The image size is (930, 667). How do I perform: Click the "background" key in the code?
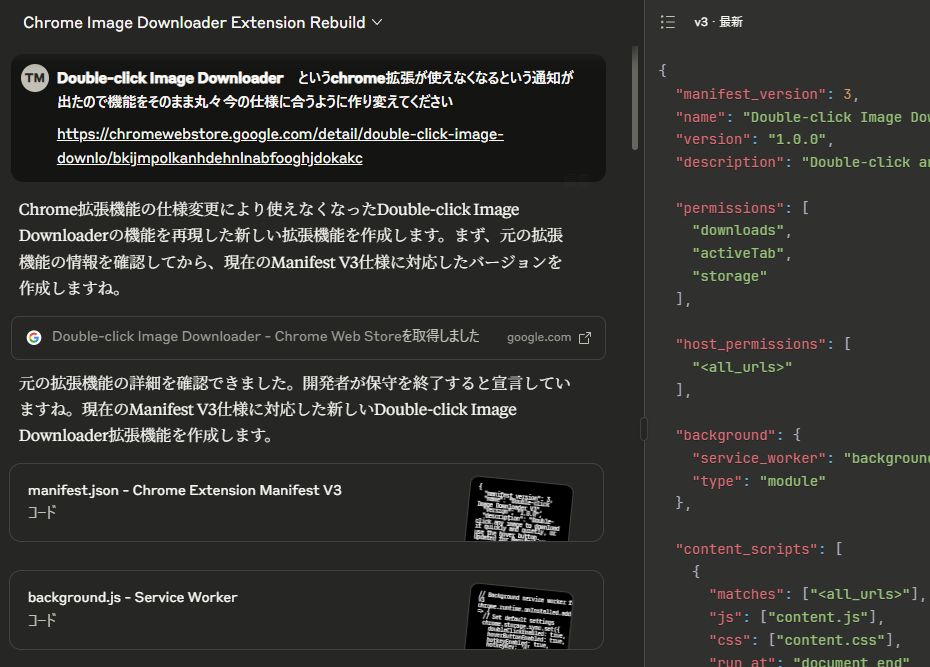click(x=725, y=435)
